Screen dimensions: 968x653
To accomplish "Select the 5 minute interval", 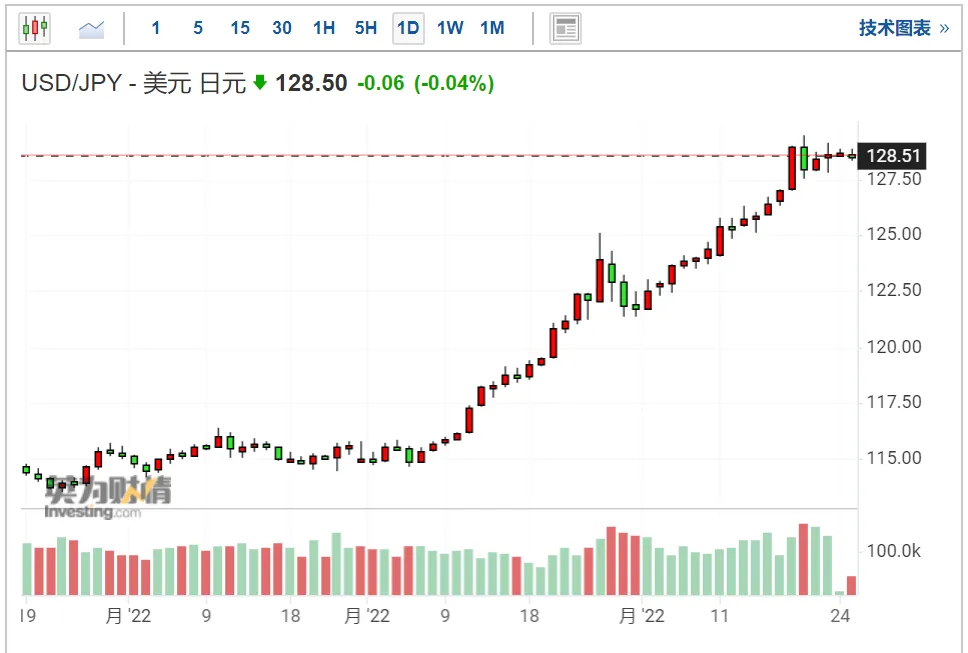I will (x=198, y=28).
